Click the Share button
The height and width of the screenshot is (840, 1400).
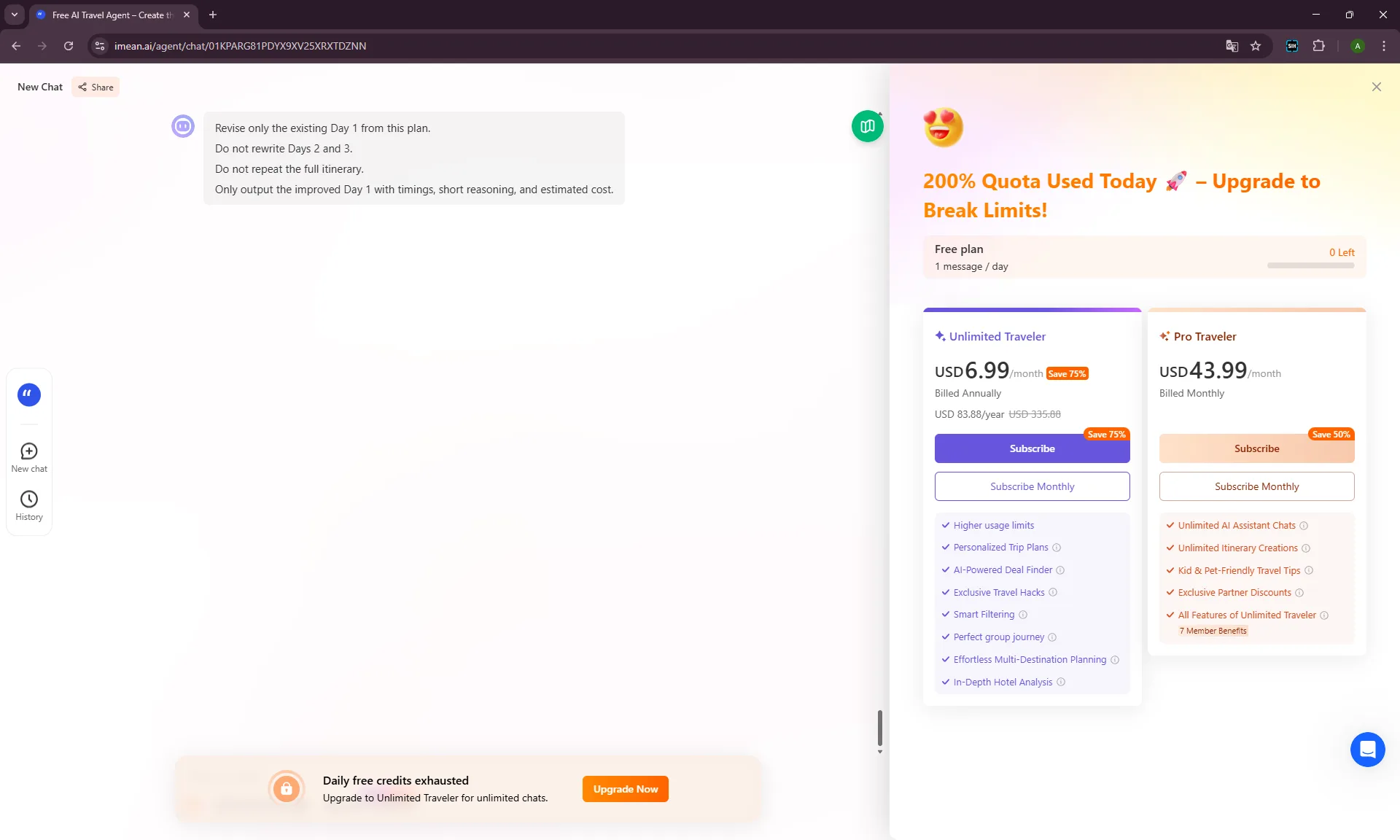coord(96,87)
